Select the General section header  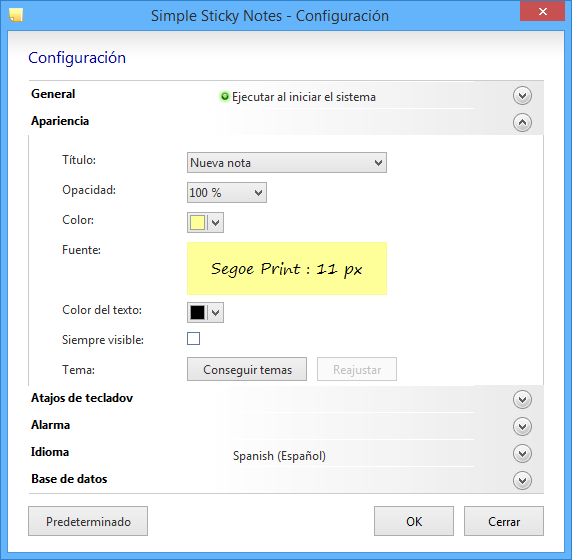pyautogui.click(x=53, y=94)
